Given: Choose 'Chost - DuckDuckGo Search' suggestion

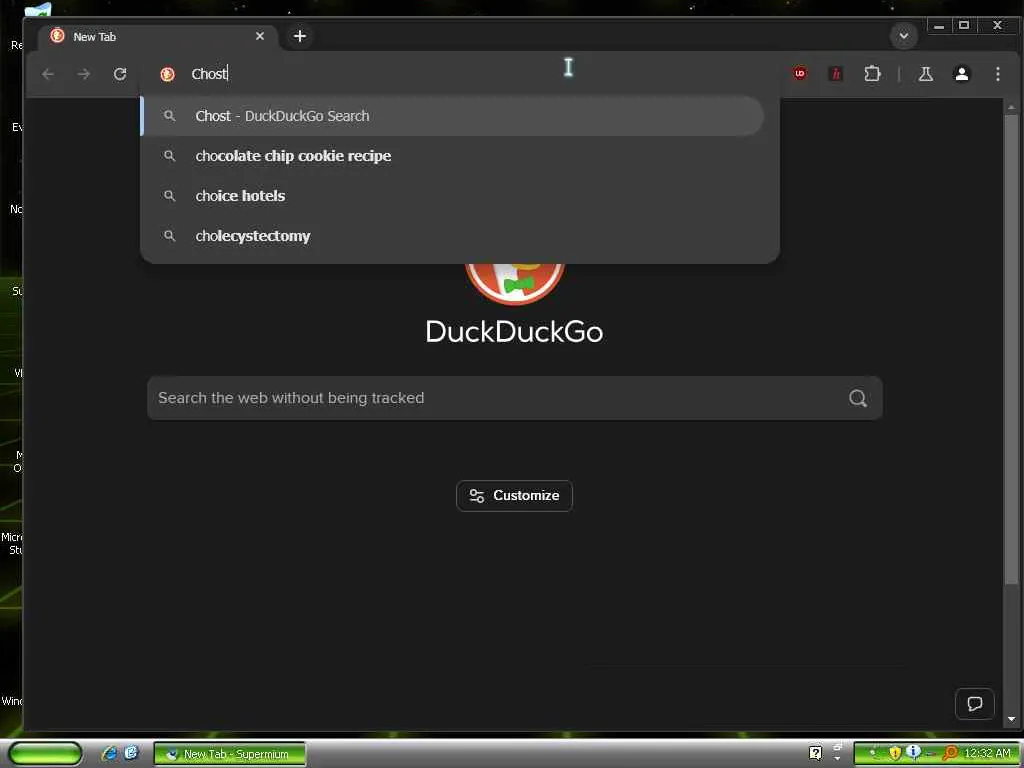Looking at the screenshot, I should pyautogui.click(x=452, y=116).
